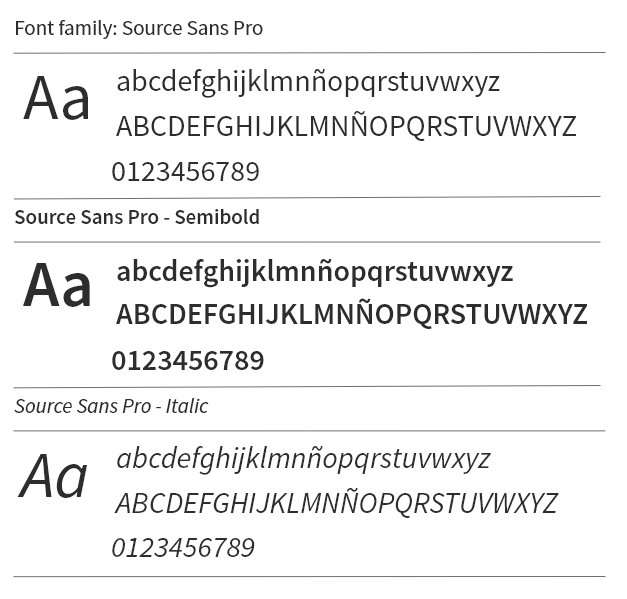Click the italic digits 0123456789 line
This screenshot has height=599, width=627.
click(183, 548)
